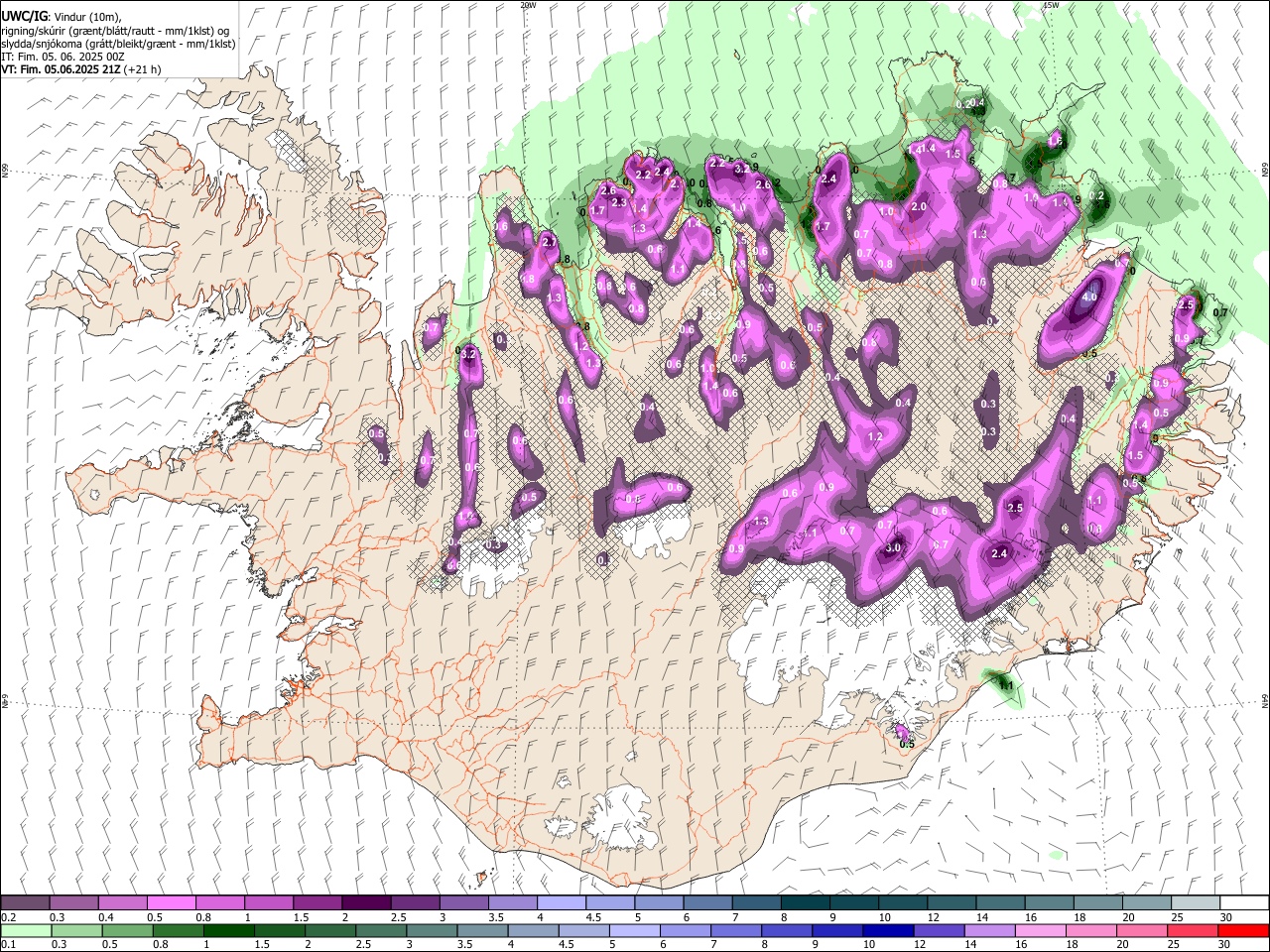Pick the pale grey snow-scale swatch starting at 25
The width and height of the screenshot is (1270, 952).
tap(1196, 902)
